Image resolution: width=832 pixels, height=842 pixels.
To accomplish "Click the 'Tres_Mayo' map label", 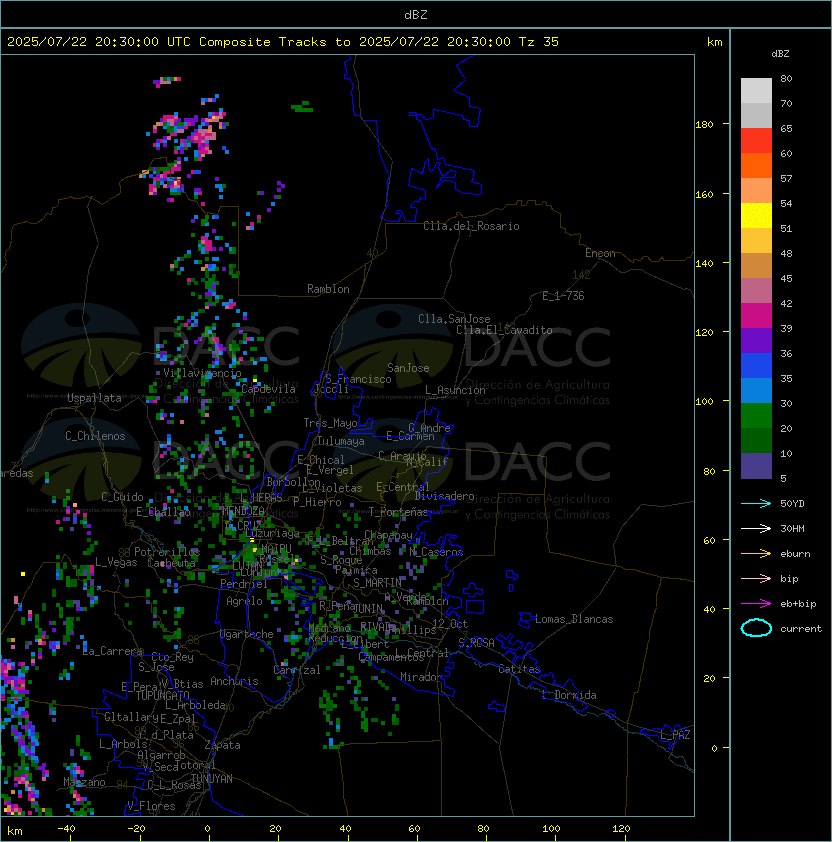I will coord(330,423).
